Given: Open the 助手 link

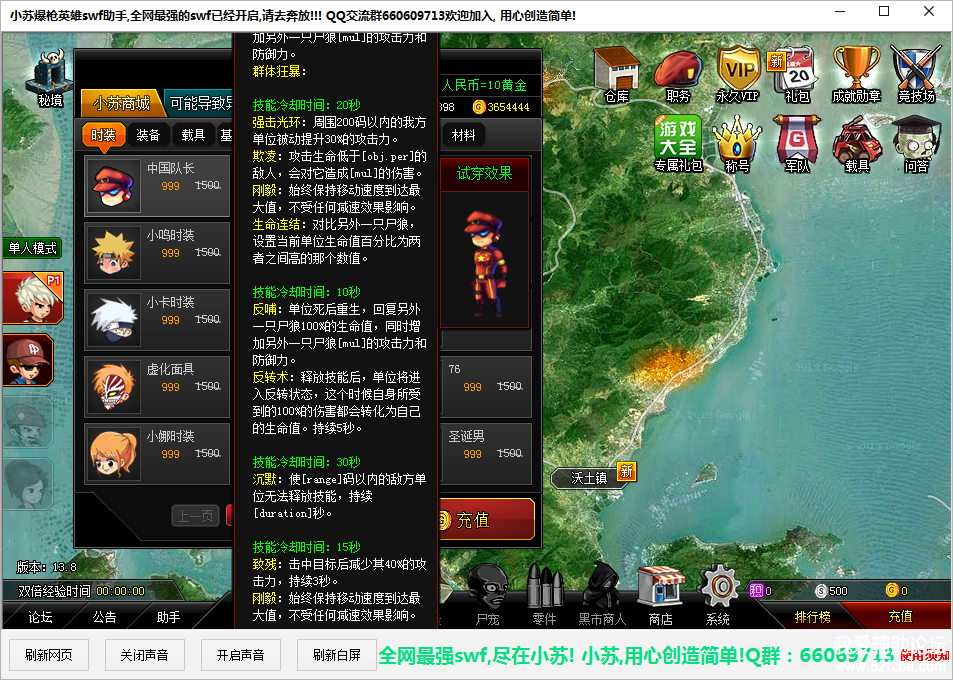Looking at the screenshot, I should tap(168, 617).
